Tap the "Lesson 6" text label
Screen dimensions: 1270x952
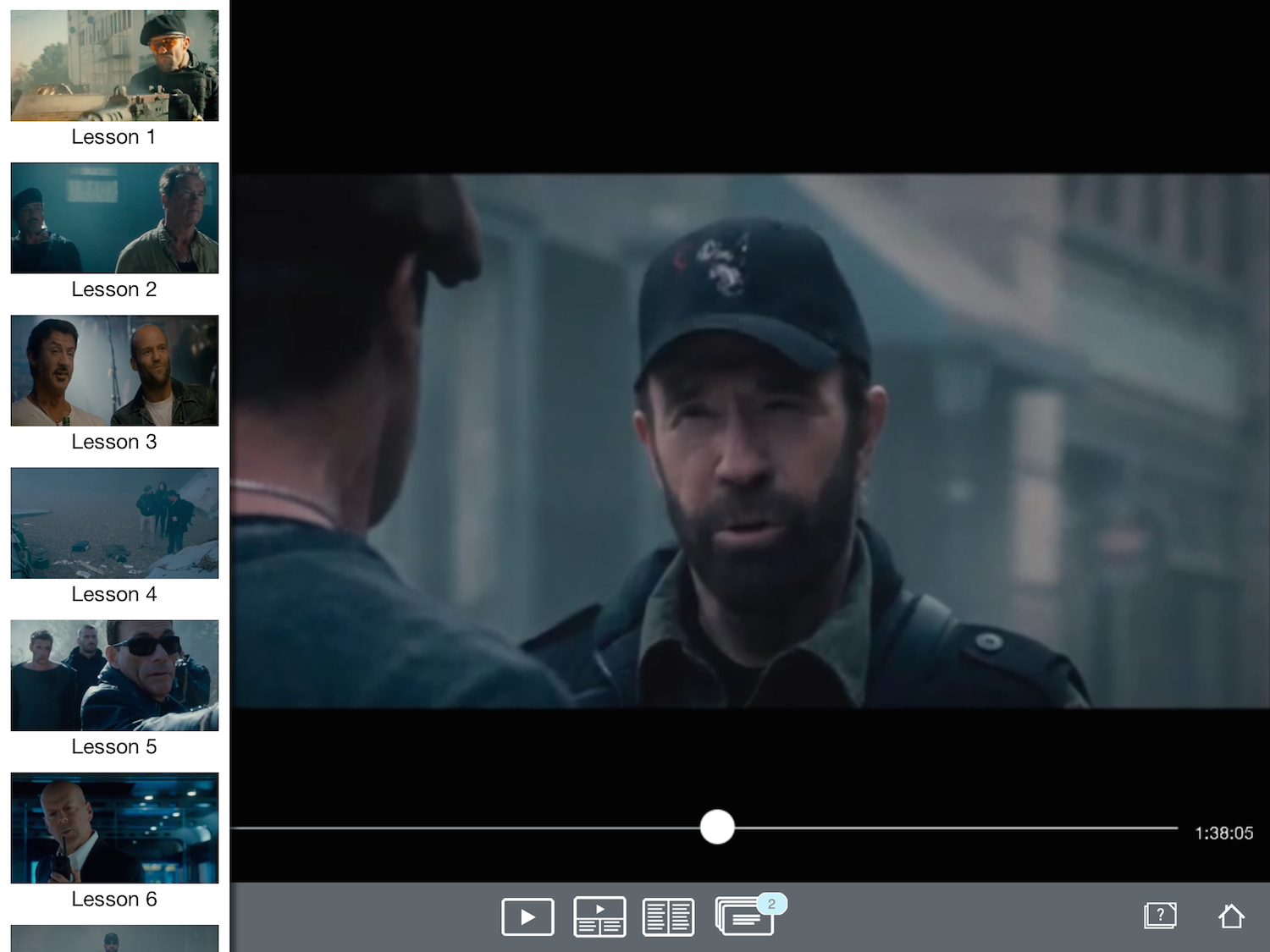(x=113, y=899)
